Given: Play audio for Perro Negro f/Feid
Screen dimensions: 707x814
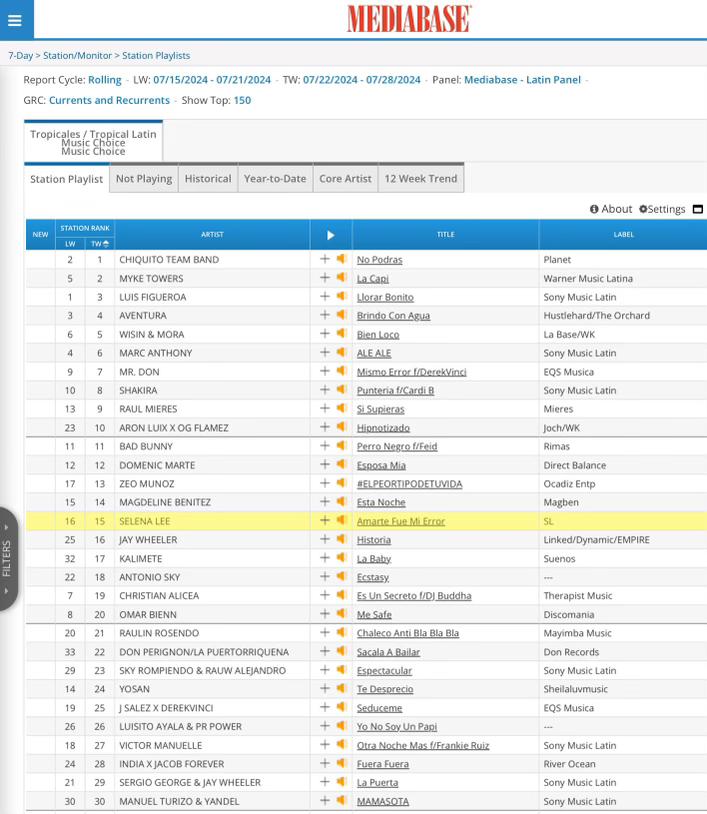Looking at the screenshot, I should [341, 445].
